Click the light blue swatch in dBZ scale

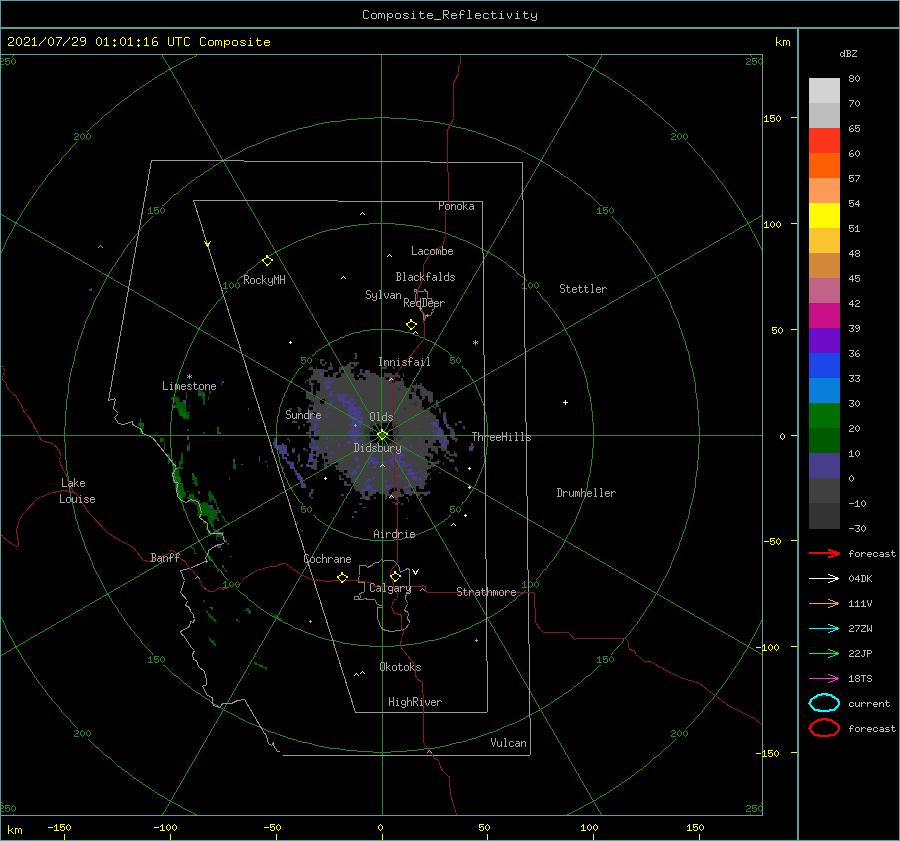824,390
